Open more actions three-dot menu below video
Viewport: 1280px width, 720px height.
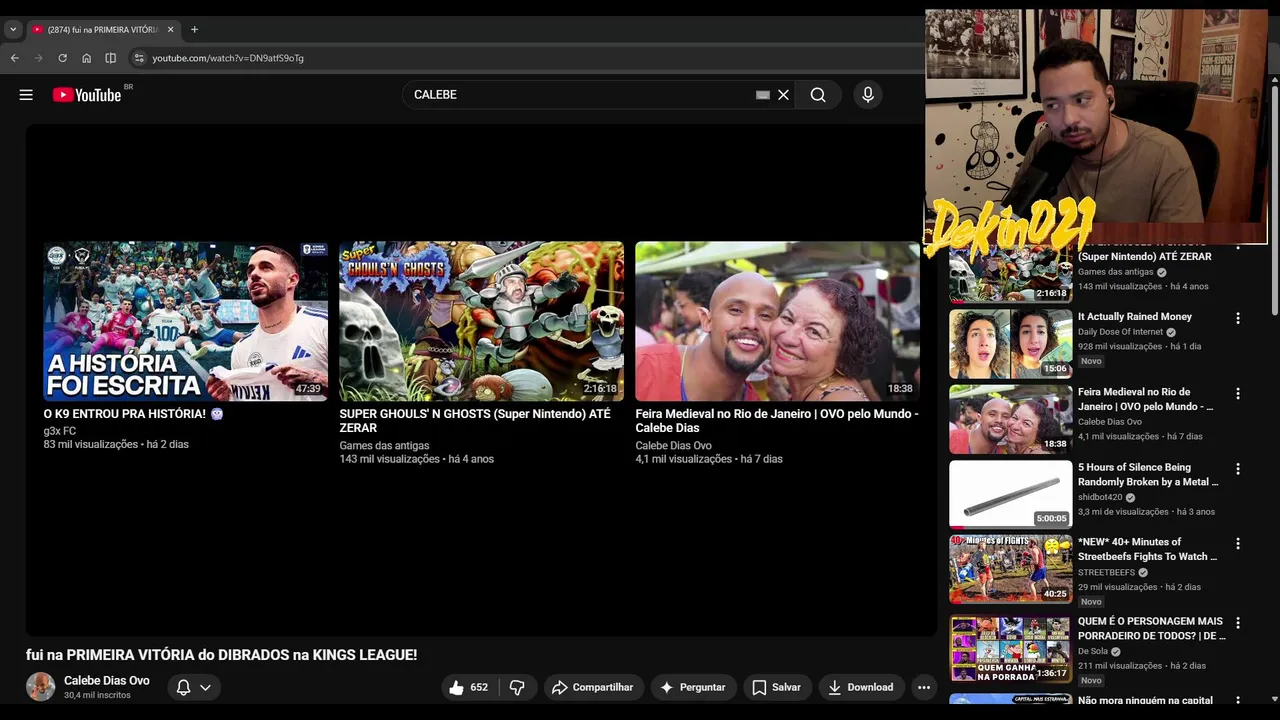click(924, 687)
